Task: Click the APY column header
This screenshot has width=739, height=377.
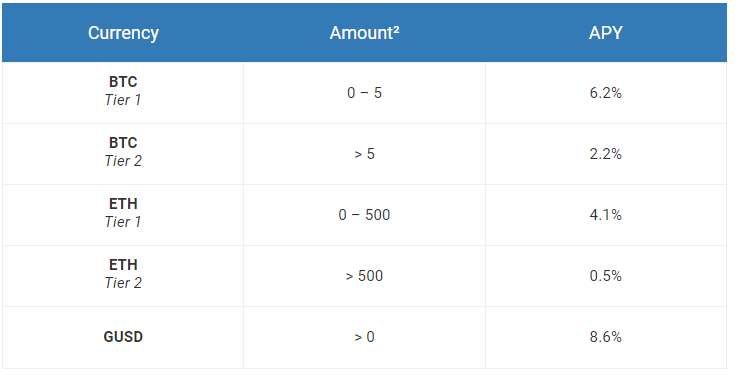Action: tap(606, 33)
